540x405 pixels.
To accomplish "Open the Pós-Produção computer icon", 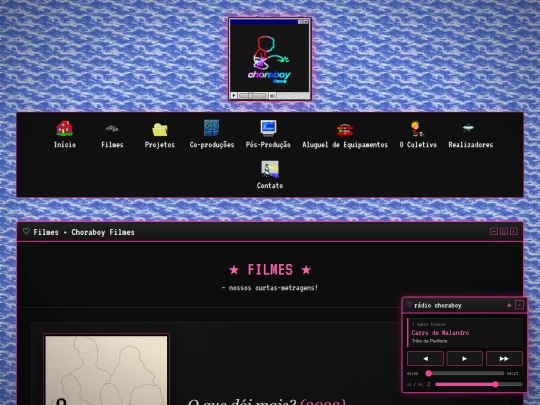I will (268, 128).
